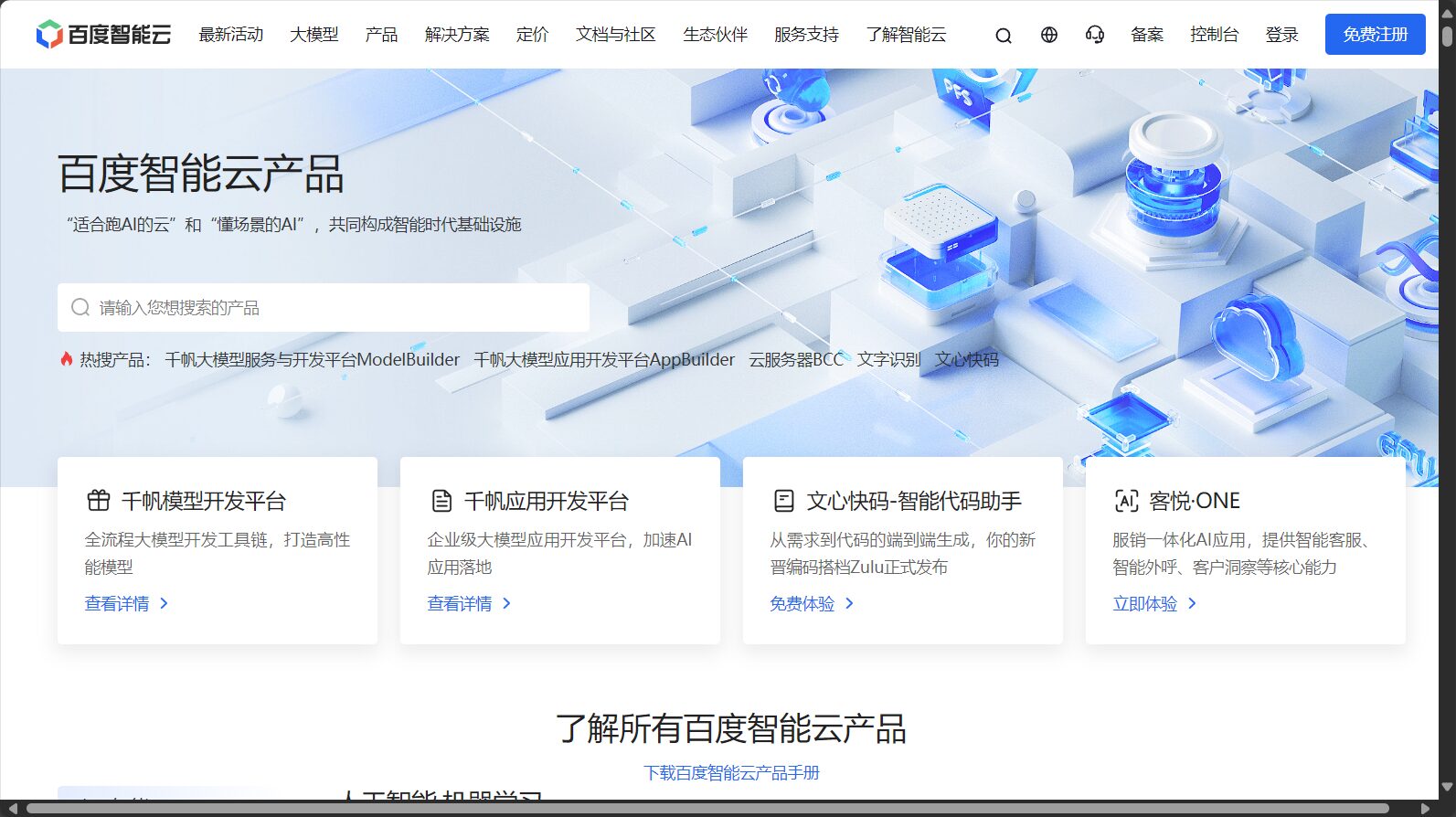Click 下载百度智能云产品手册 link

731,773
